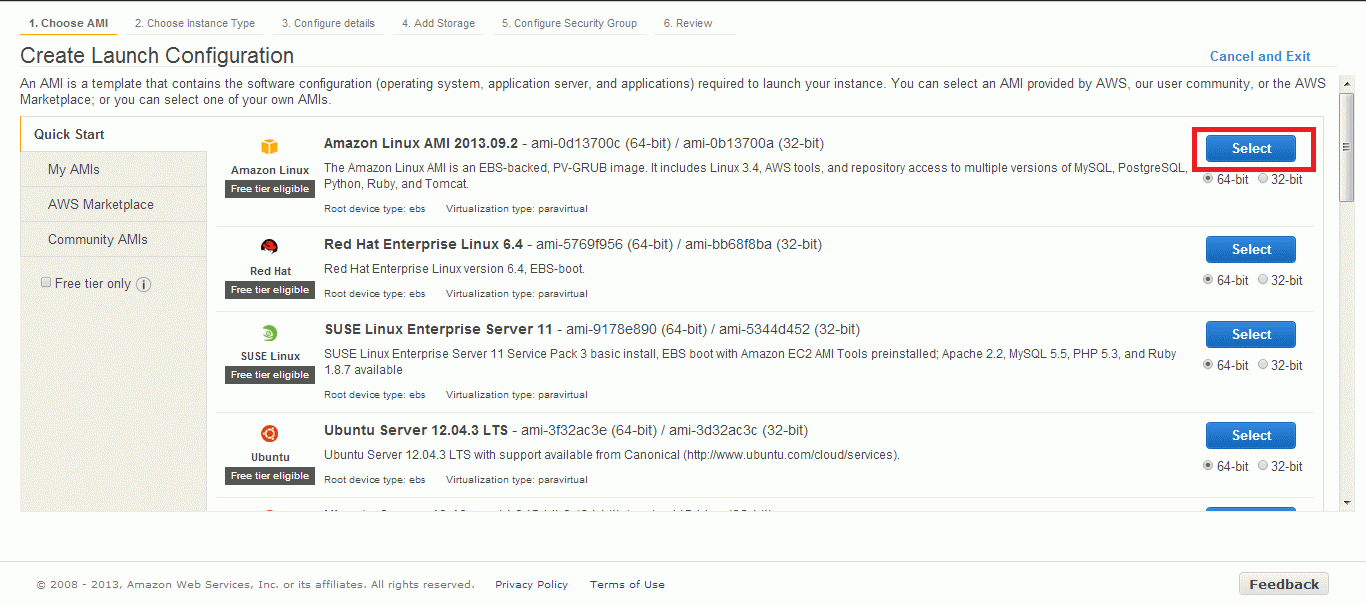Choose 32-bit for Amazon Linux AMI
Image resolution: width=1366 pixels, height=605 pixels.
click(x=1263, y=179)
